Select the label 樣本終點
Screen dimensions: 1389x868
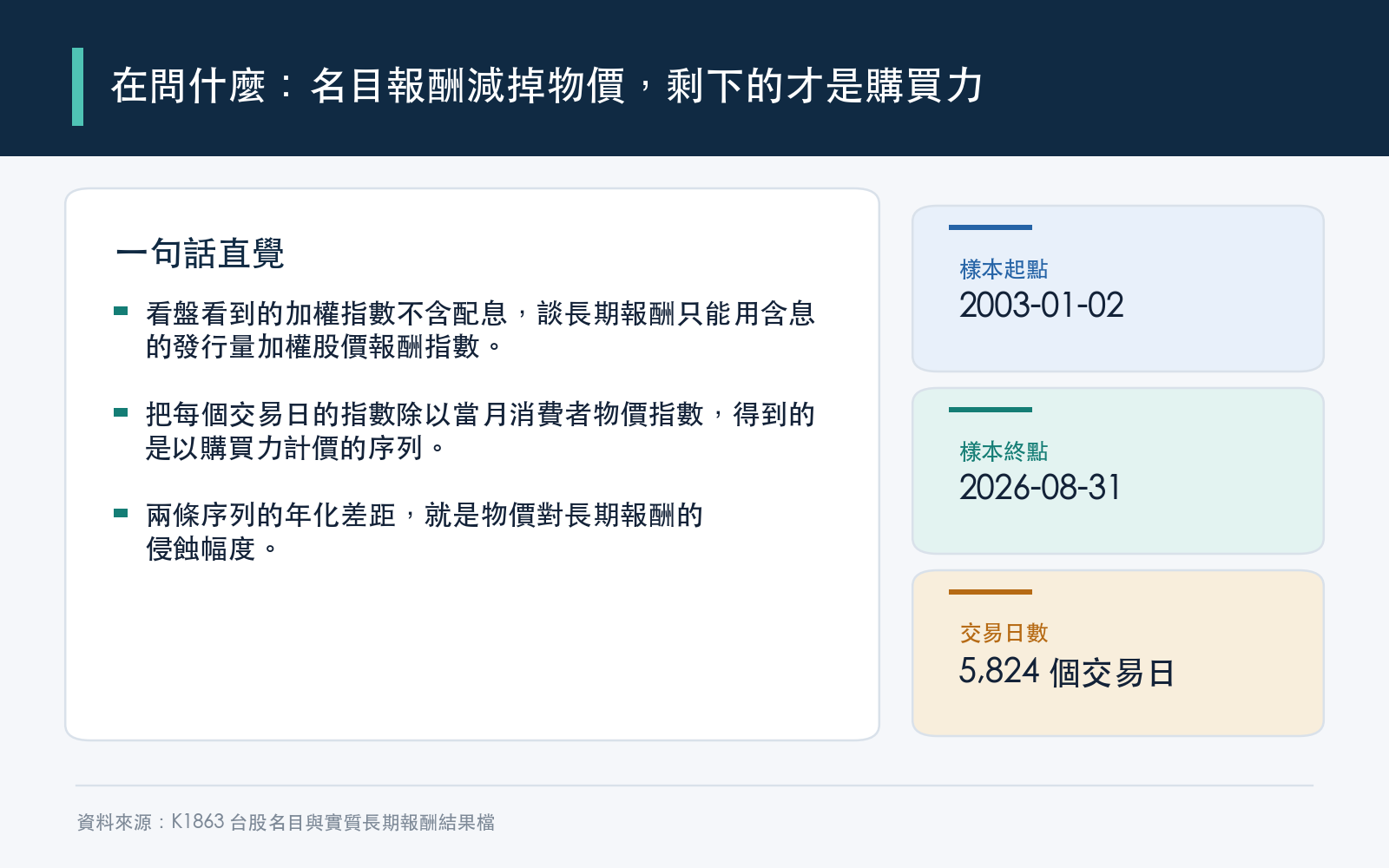(x=1004, y=451)
